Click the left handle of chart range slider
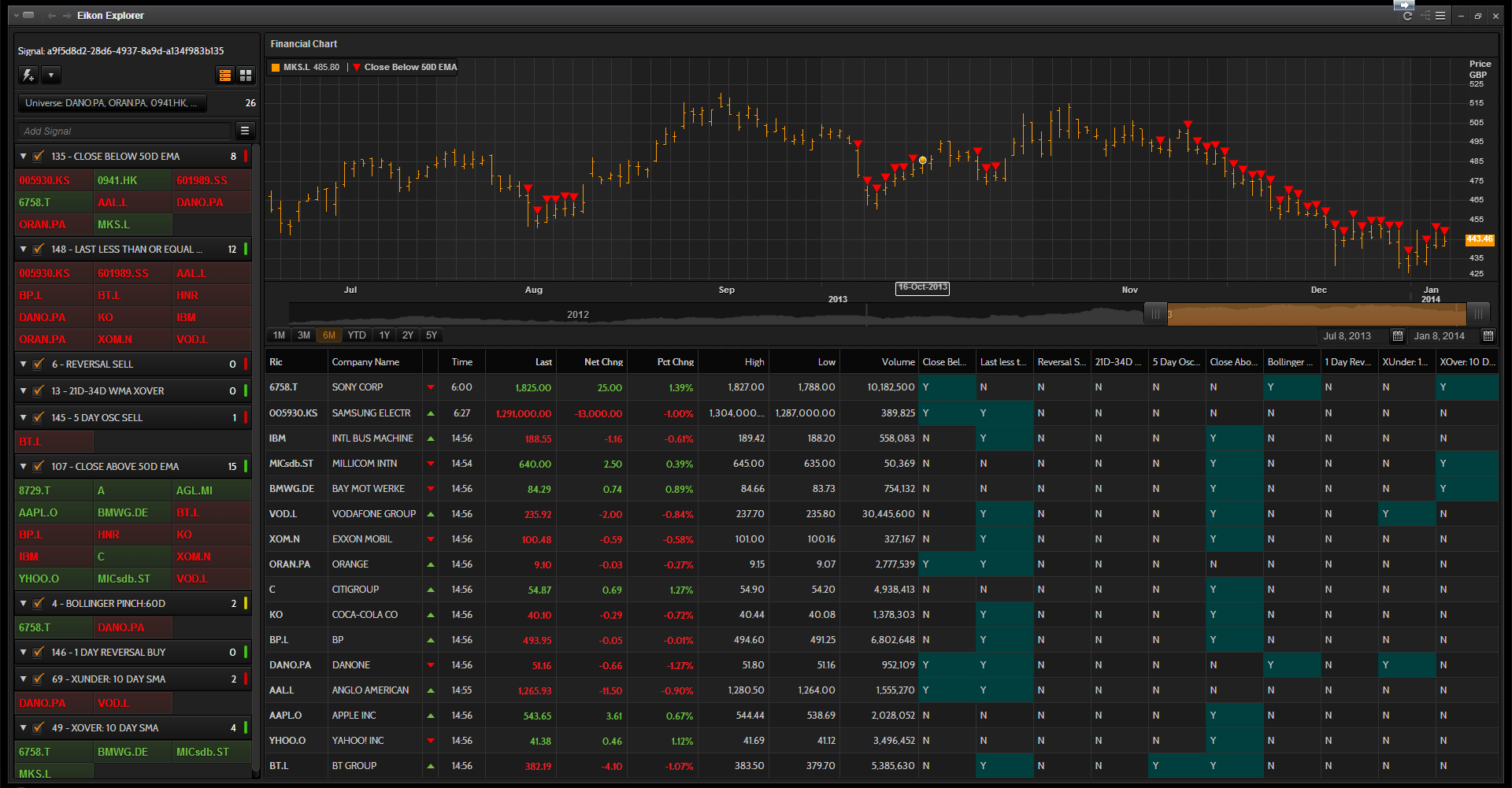1512x788 pixels. (1155, 314)
